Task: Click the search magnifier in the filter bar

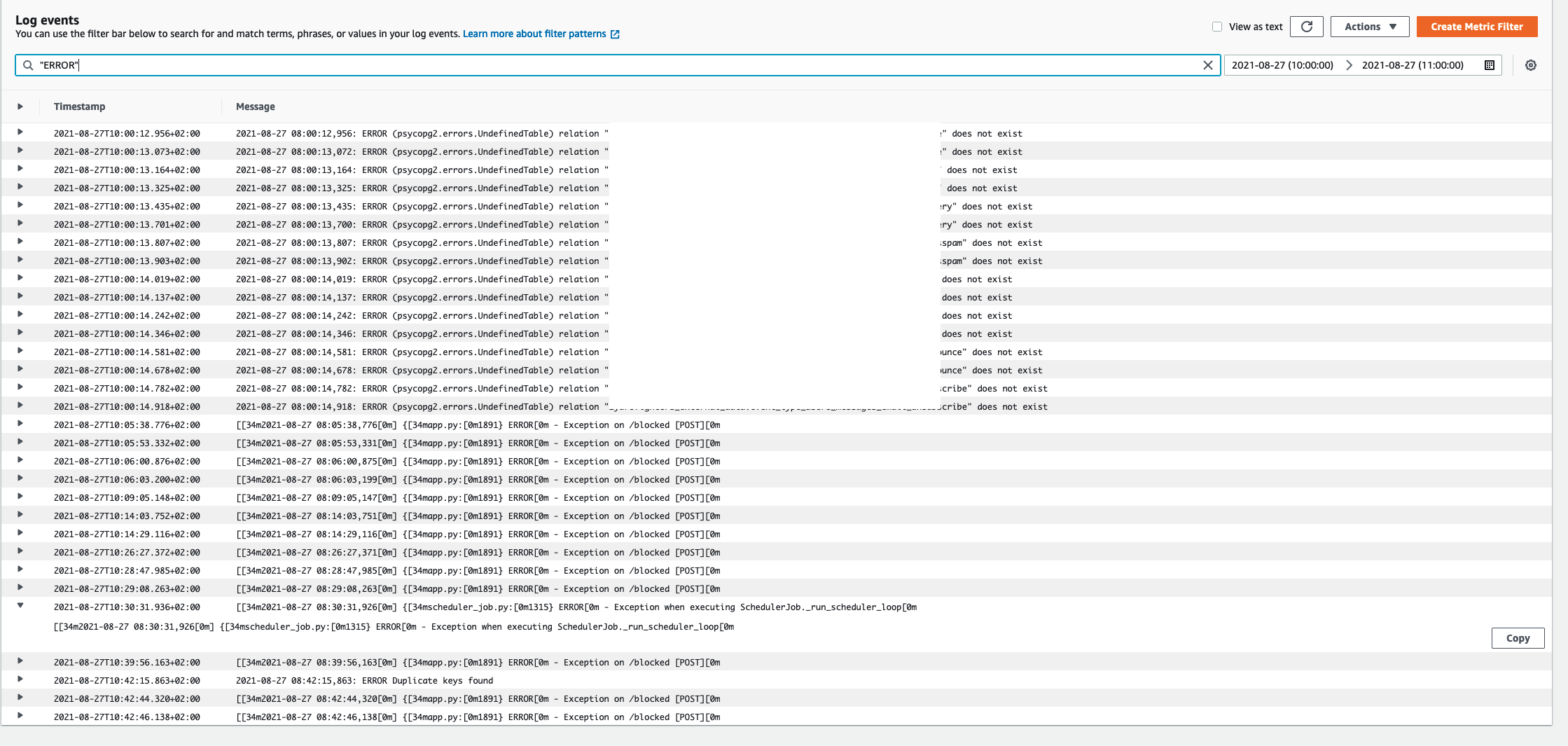Action: tap(28, 65)
